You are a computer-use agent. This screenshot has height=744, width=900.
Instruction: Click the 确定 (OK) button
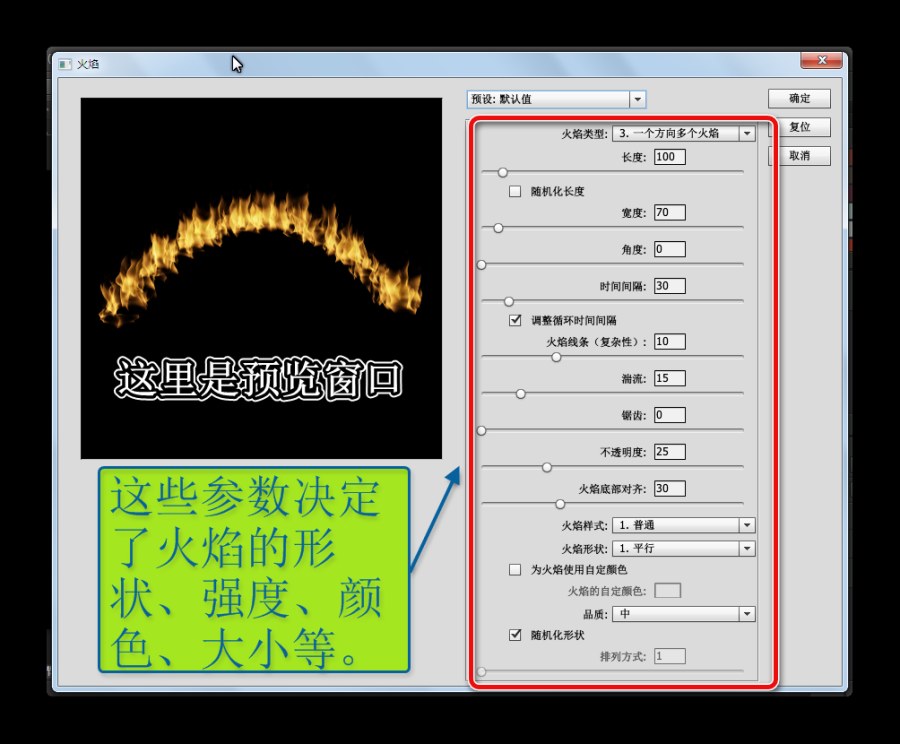799,98
